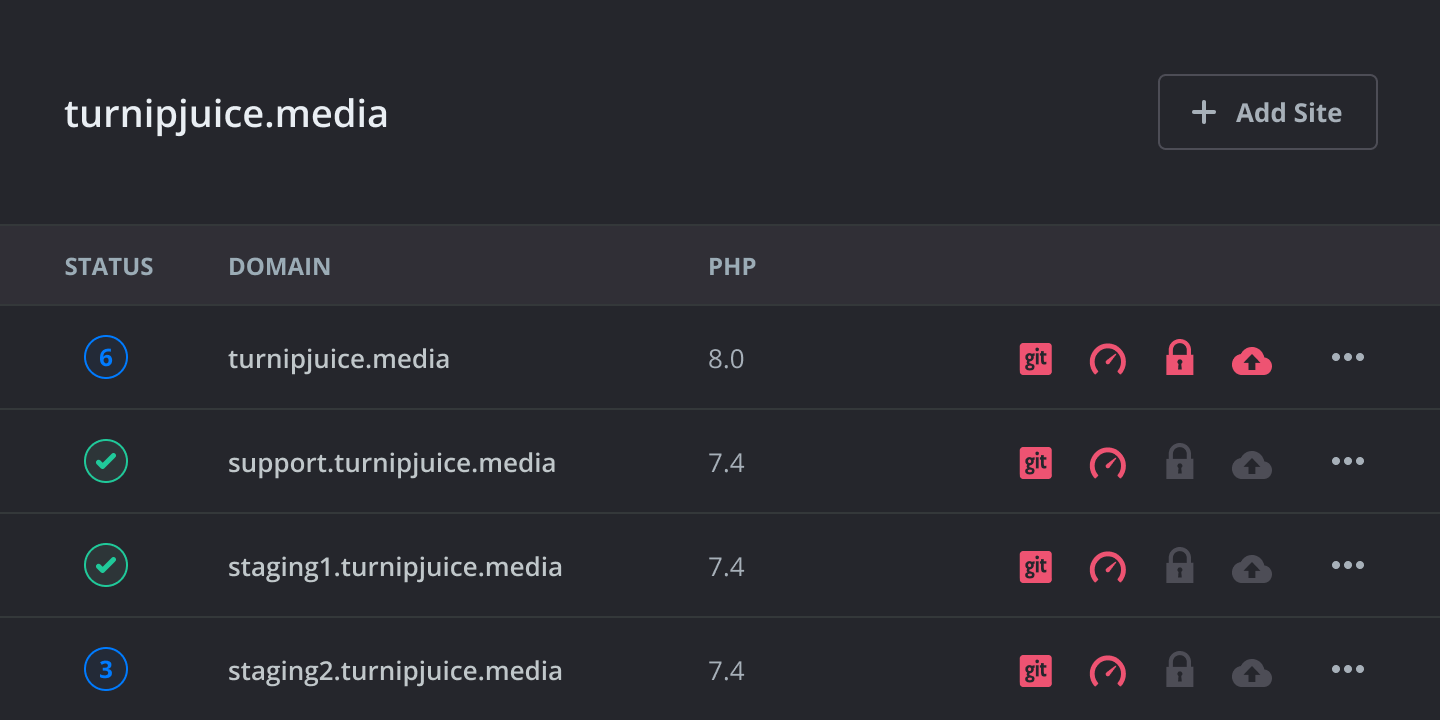Click the PHP column header
The height and width of the screenshot is (720, 1440).
coord(732,266)
